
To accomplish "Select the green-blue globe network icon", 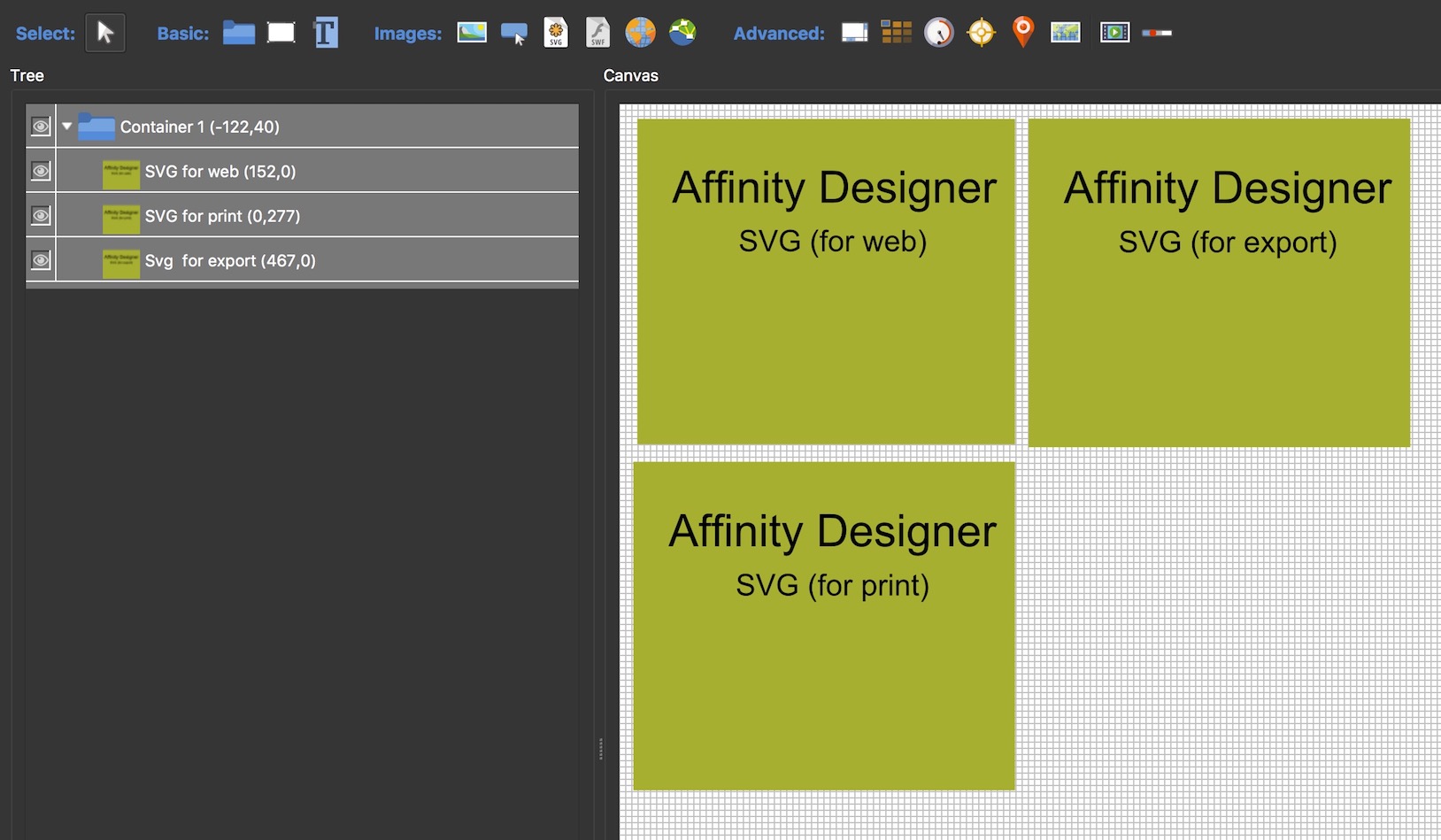I will [x=682, y=33].
